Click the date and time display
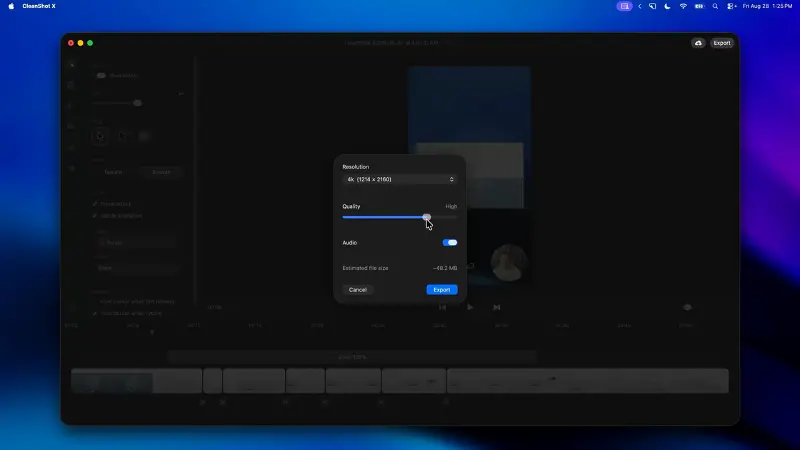 [767, 6]
